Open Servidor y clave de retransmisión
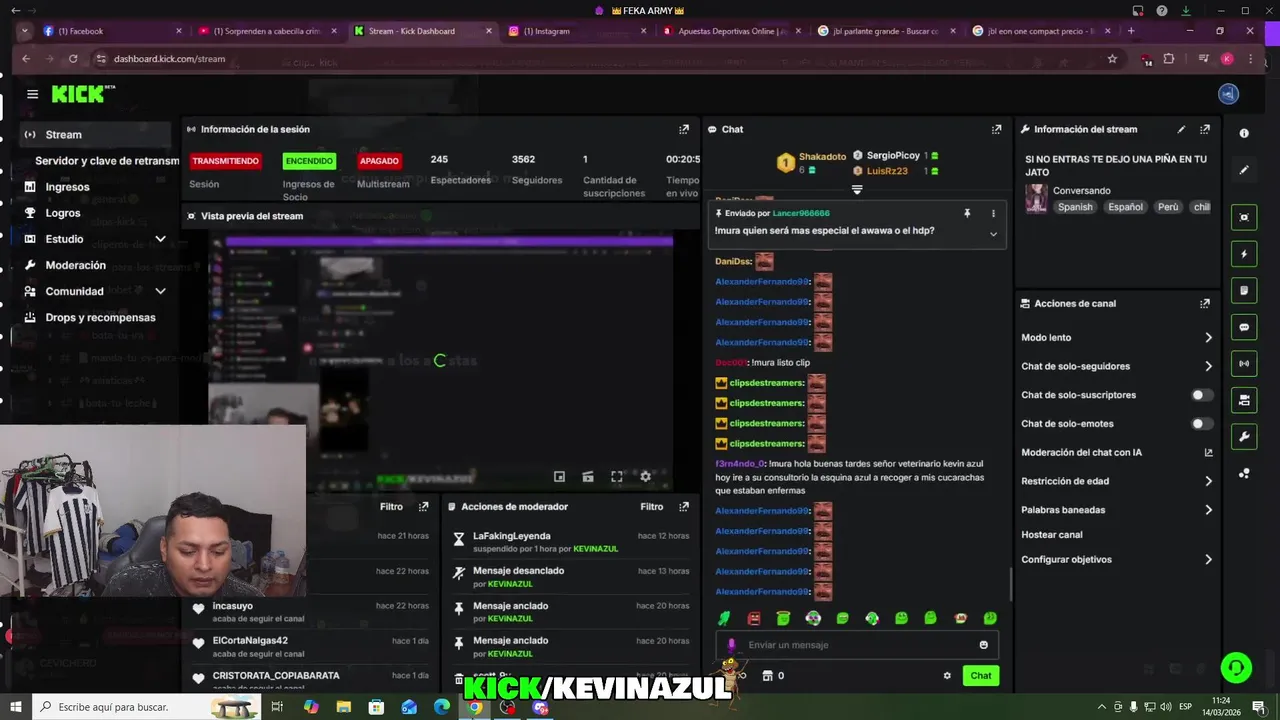The image size is (1280, 720). click(107, 160)
